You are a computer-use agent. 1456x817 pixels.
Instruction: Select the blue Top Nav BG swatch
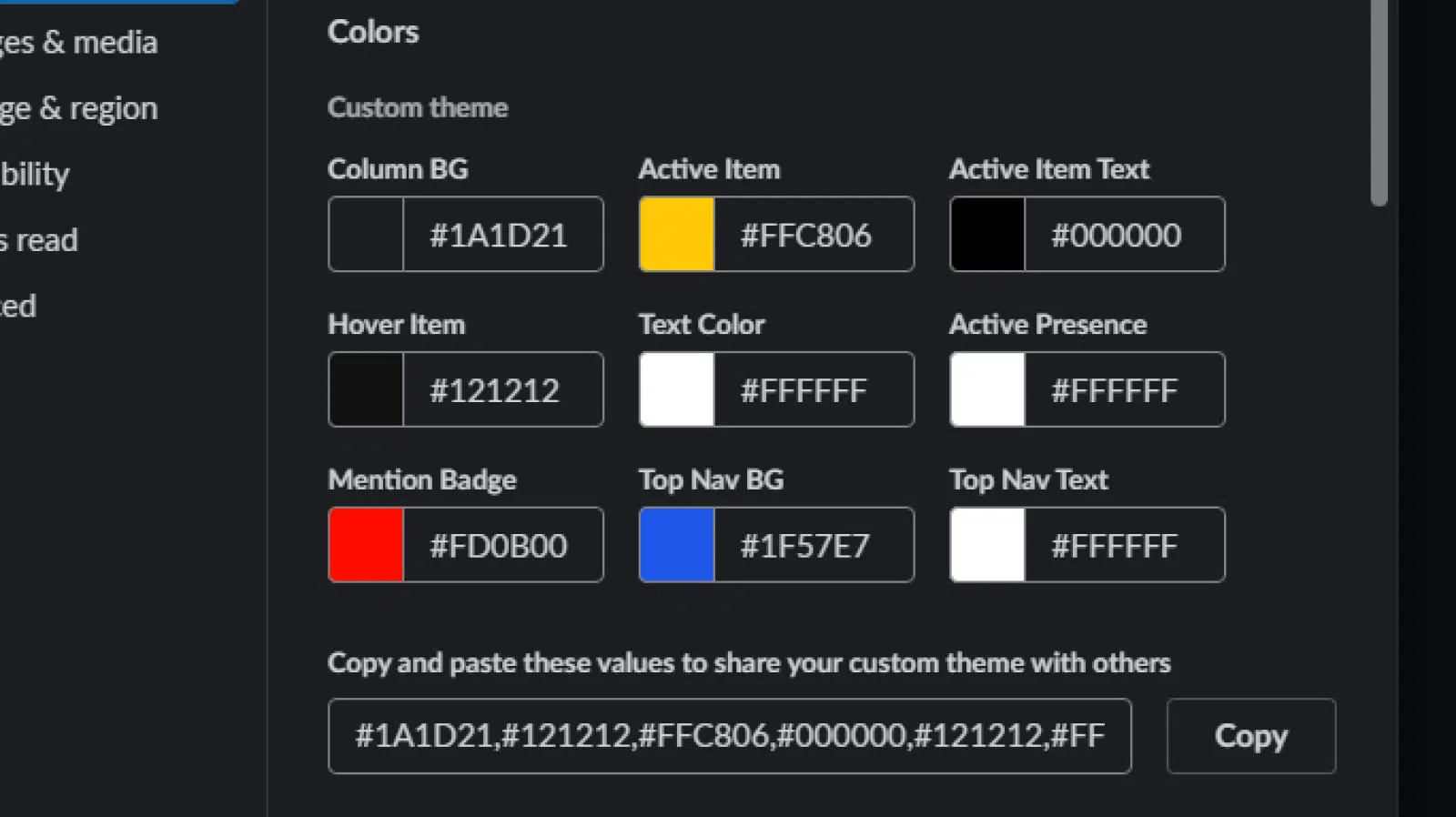(675, 545)
